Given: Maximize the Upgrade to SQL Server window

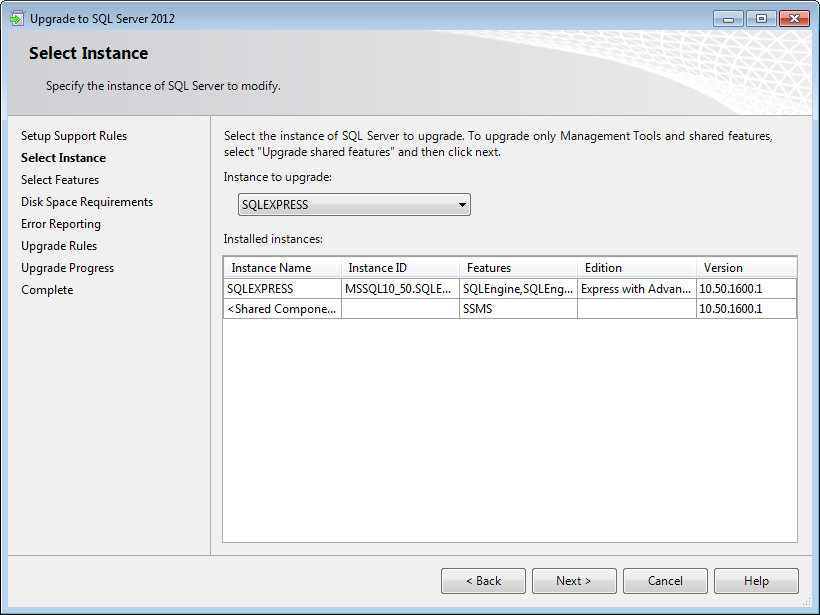Looking at the screenshot, I should click(761, 19).
